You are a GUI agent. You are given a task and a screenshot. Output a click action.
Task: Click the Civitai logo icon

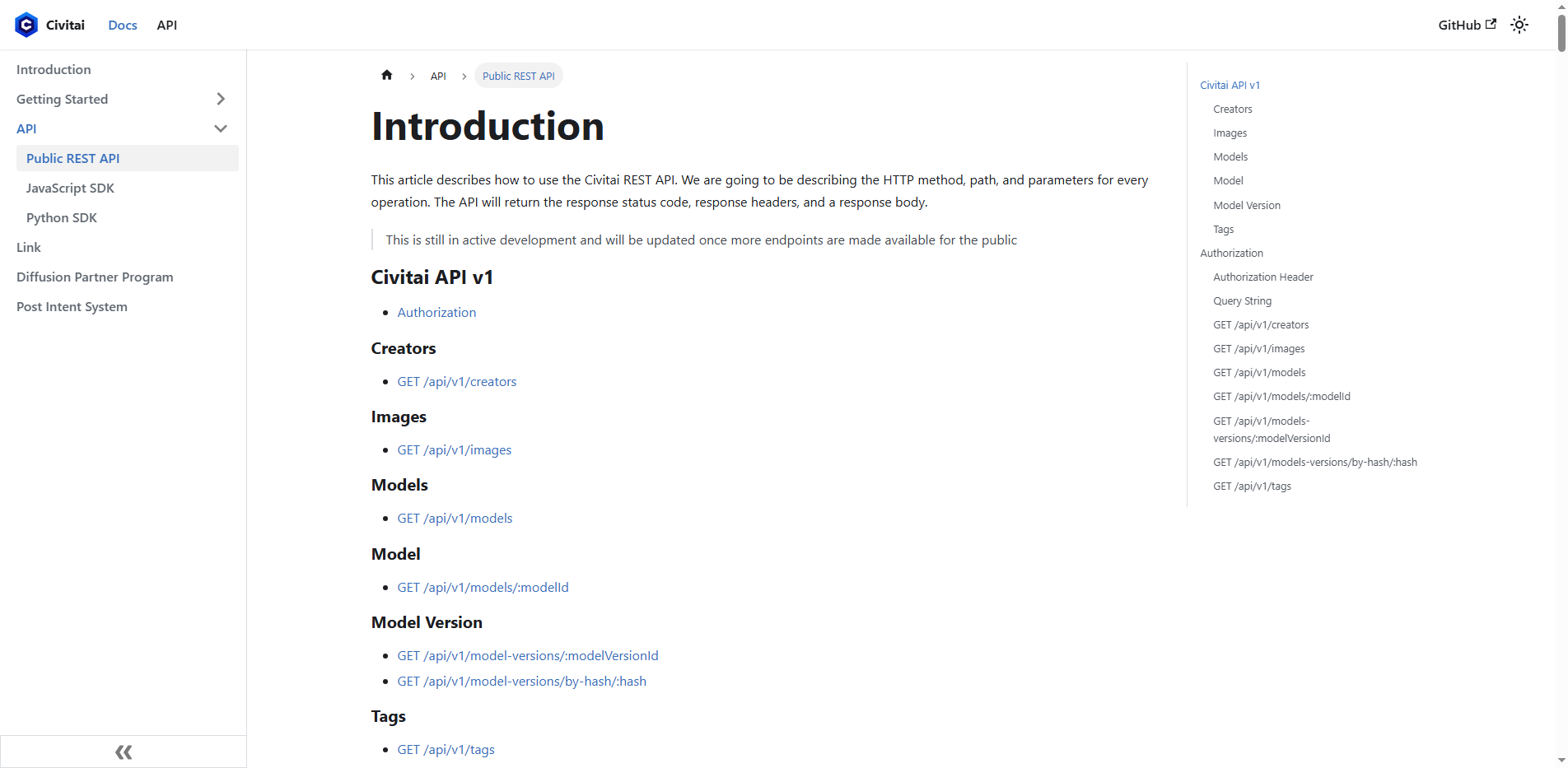(26, 25)
